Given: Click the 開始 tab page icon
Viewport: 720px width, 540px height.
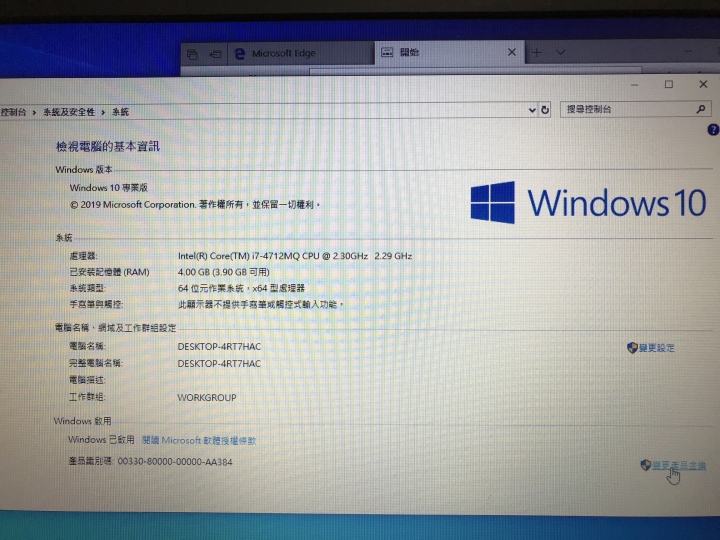Looking at the screenshot, I should pyautogui.click(x=387, y=52).
